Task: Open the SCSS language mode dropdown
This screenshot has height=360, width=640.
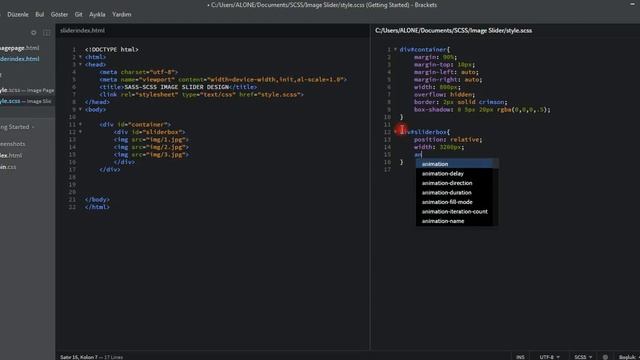Action: click(583, 357)
